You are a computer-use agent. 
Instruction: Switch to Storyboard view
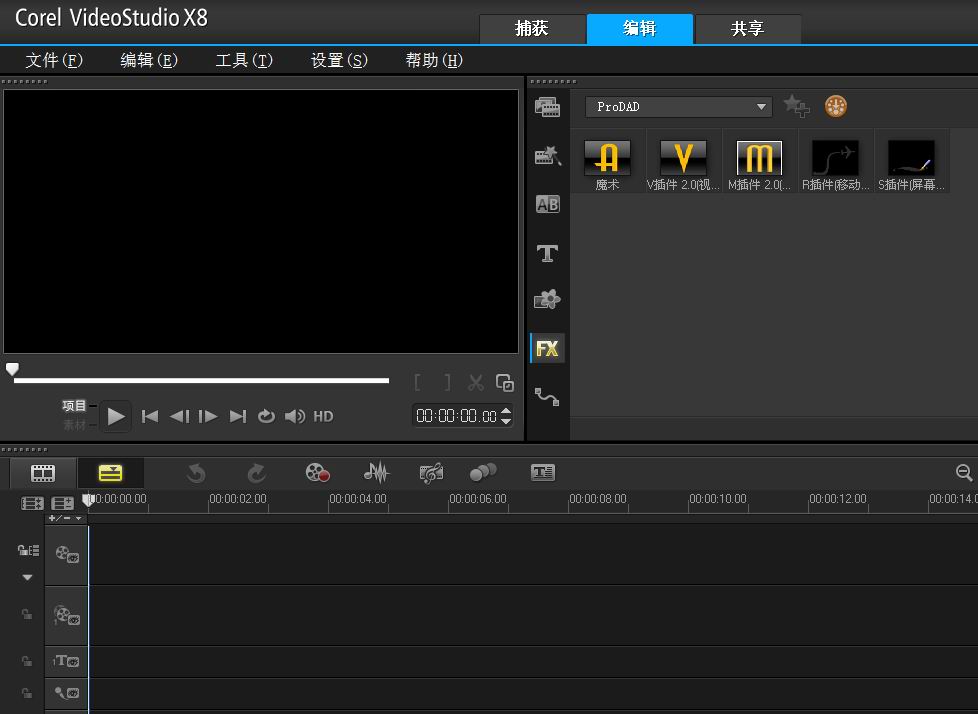tap(43, 473)
